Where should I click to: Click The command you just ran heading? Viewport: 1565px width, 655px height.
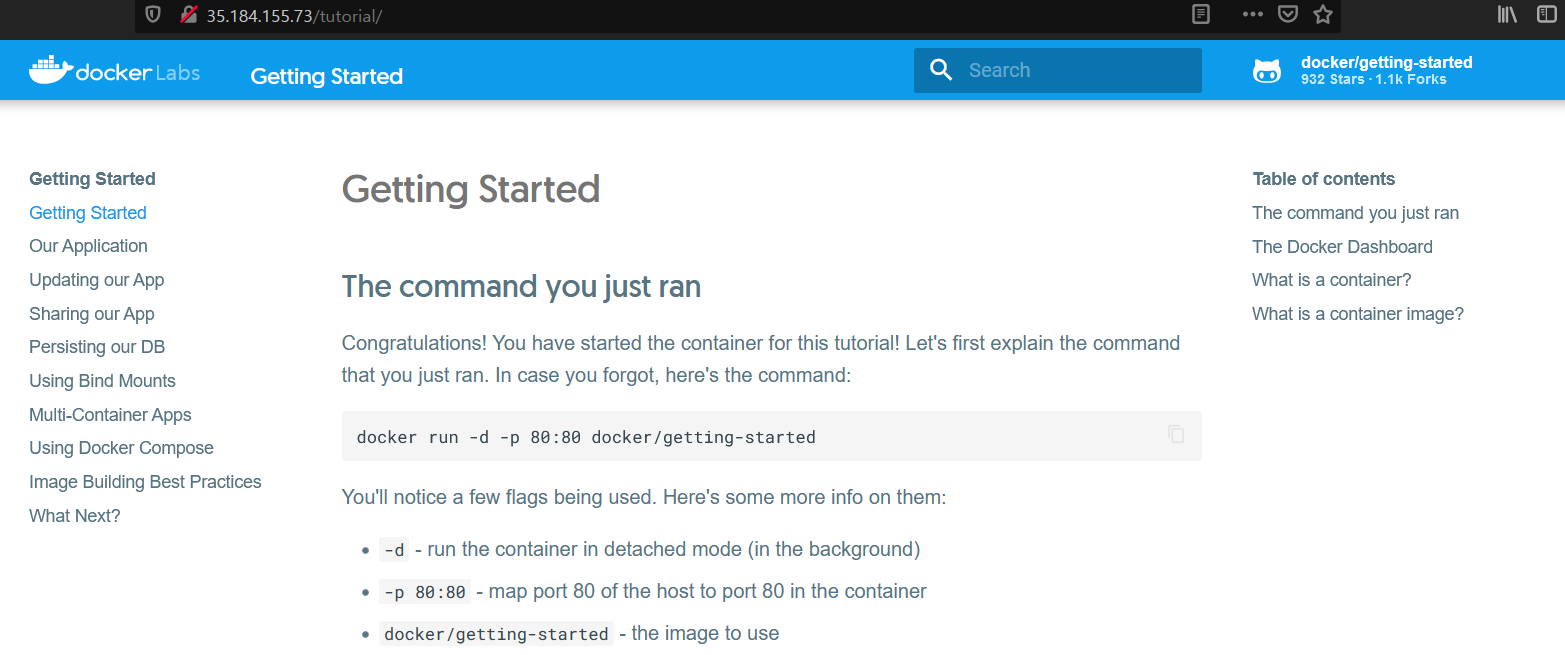point(521,287)
